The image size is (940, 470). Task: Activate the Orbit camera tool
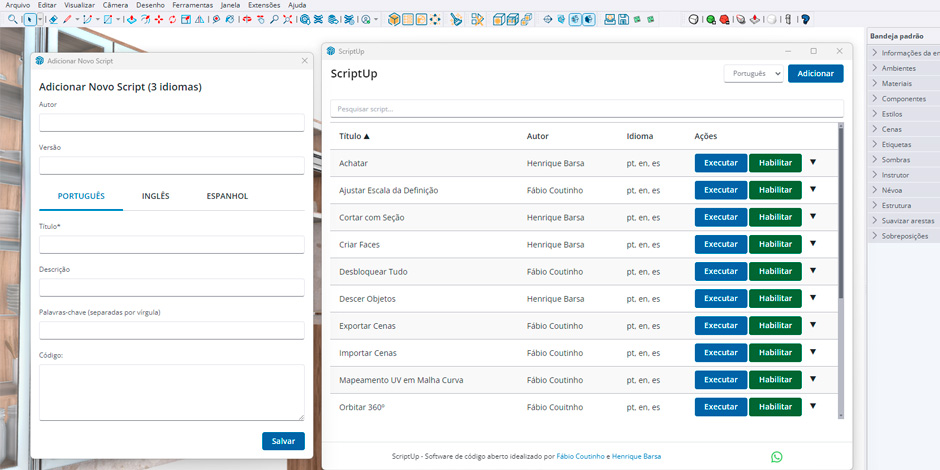246,19
